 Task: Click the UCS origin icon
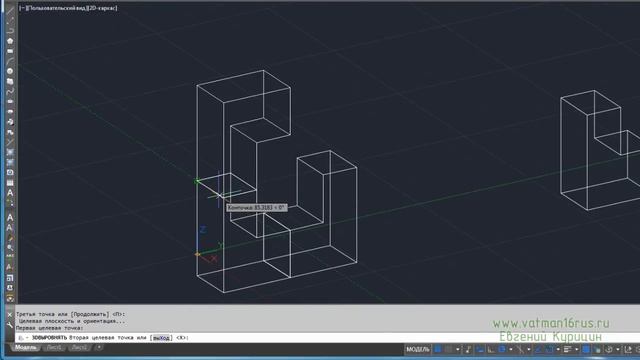click(198, 254)
